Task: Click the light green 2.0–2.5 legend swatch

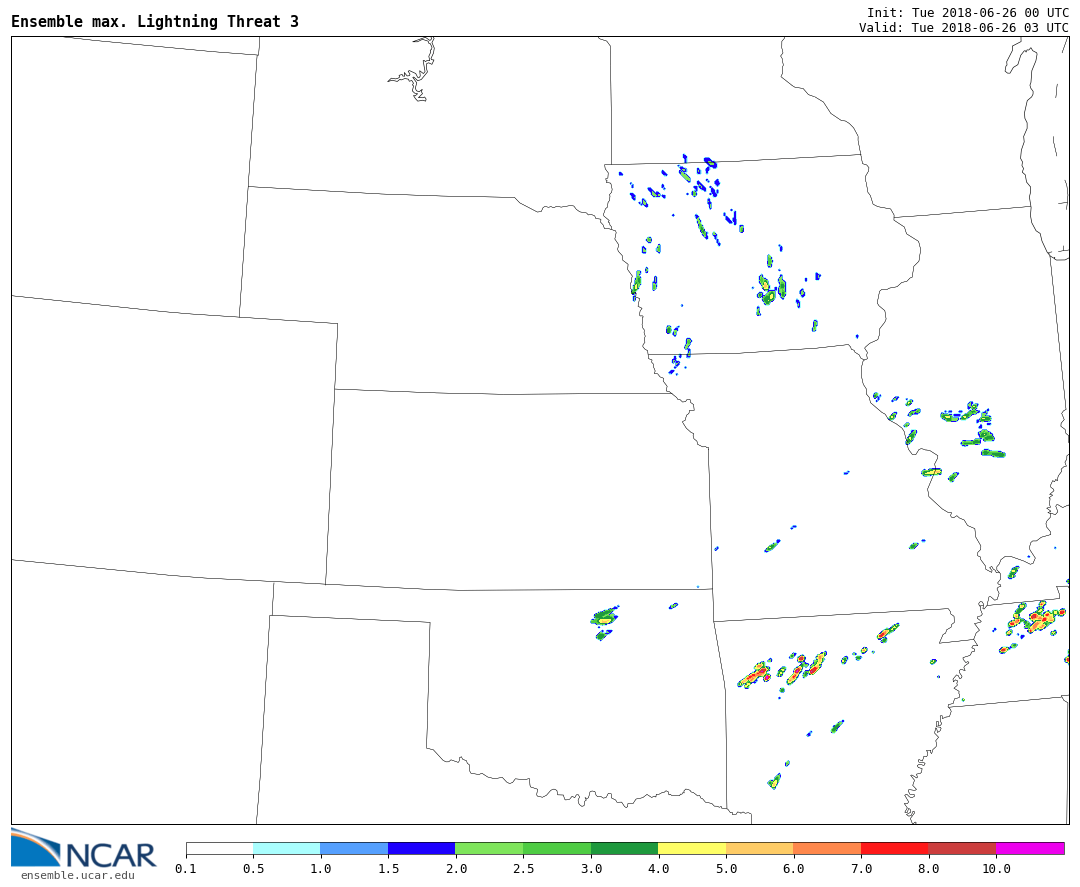Action: pos(488,848)
